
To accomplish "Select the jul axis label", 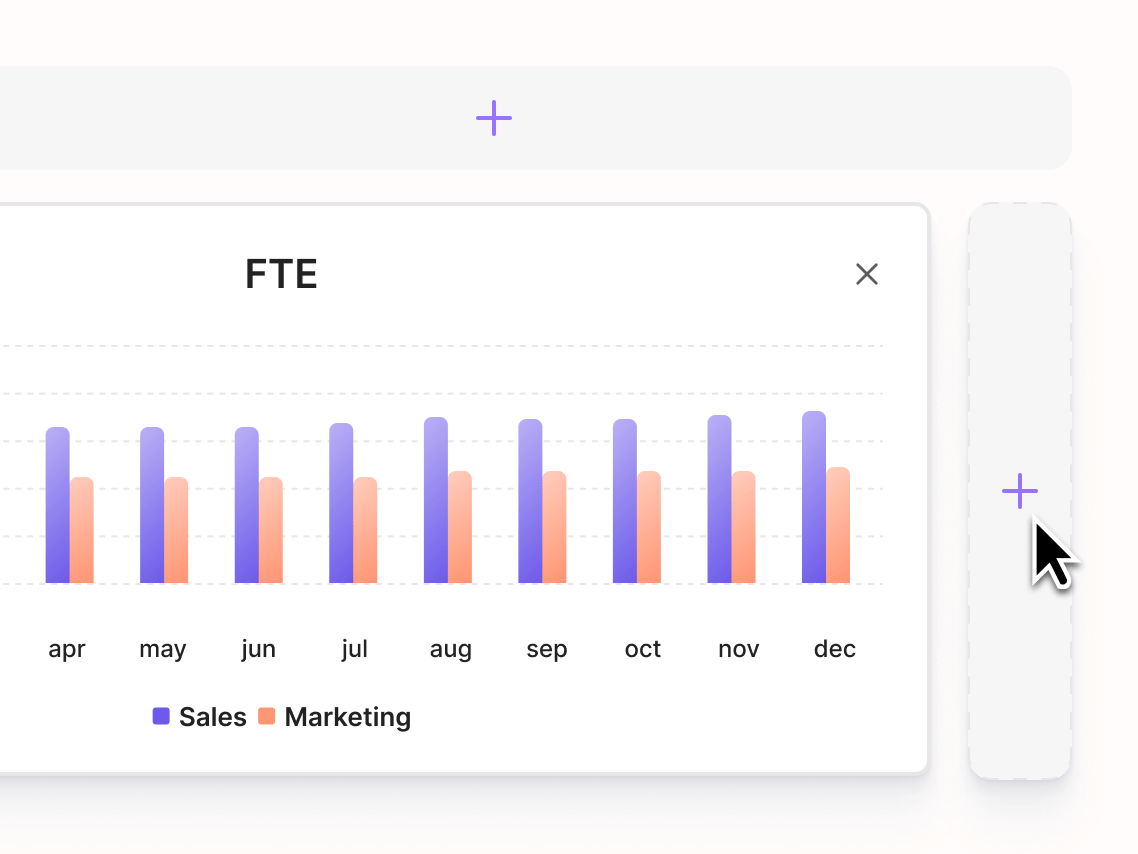I will tap(355, 648).
